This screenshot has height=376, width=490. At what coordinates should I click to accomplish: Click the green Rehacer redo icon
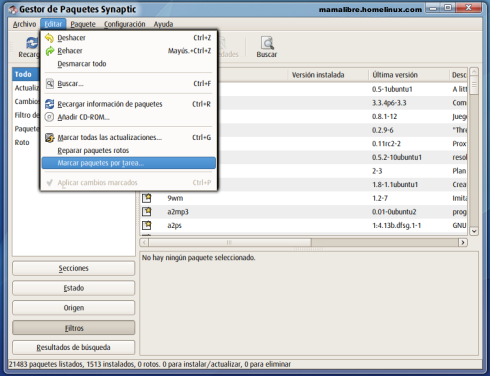pyautogui.click(x=49, y=51)
